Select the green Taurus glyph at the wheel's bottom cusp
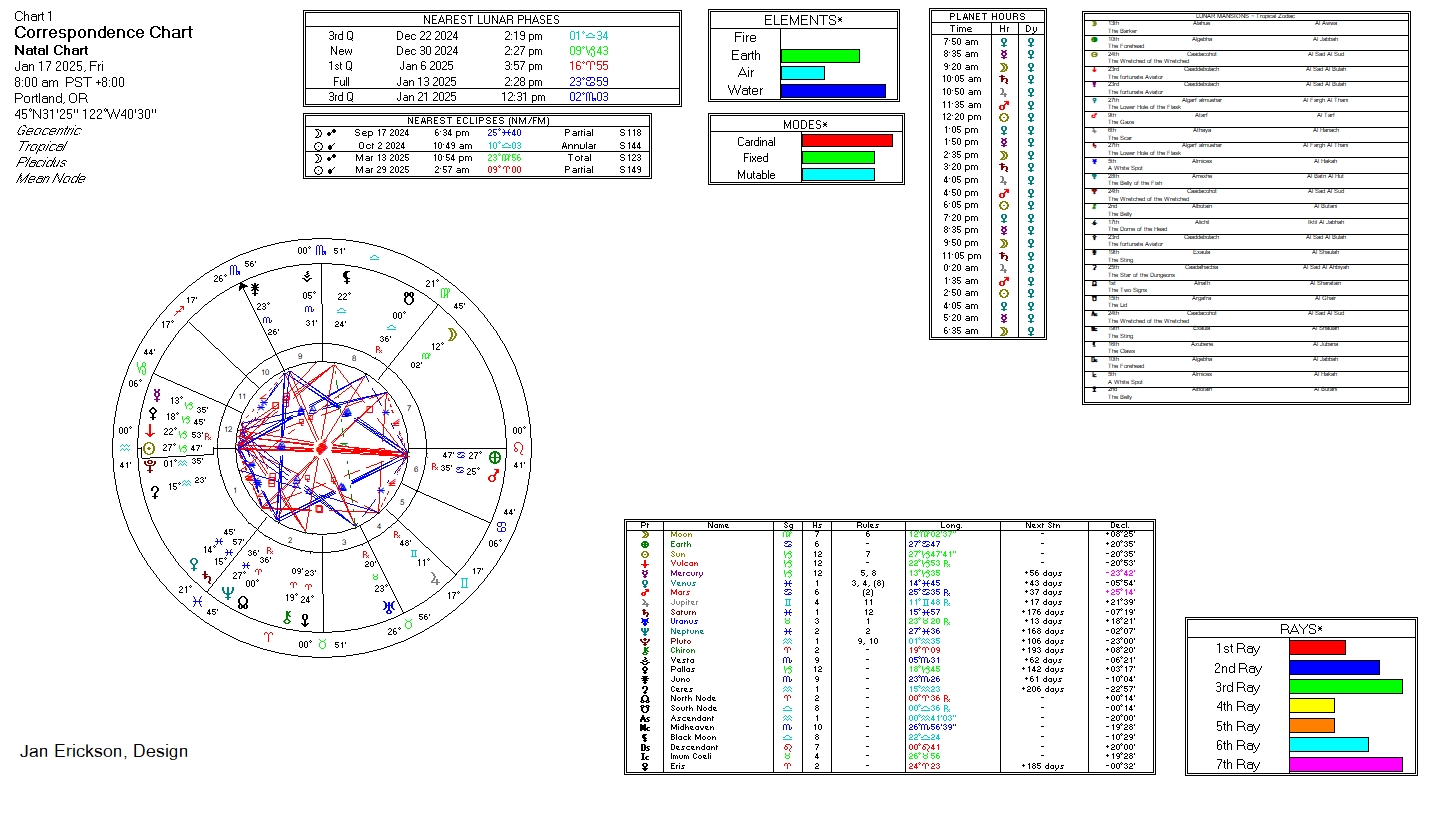 [x=322, y=646]
